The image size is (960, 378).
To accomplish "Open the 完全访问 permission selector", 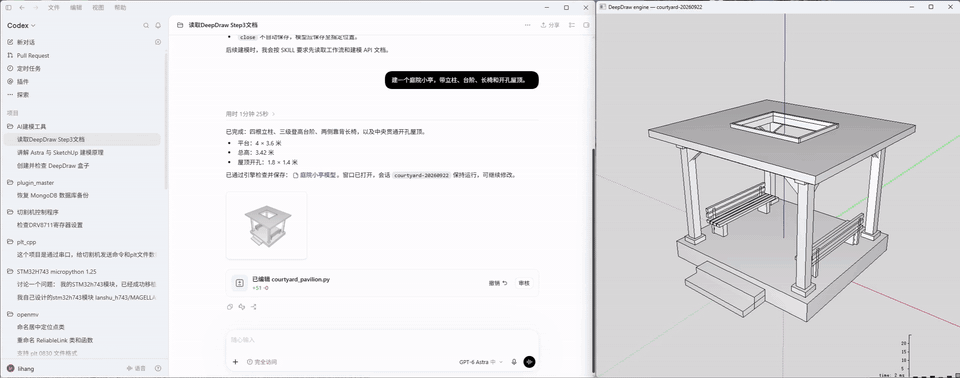I will coord(261,362).
